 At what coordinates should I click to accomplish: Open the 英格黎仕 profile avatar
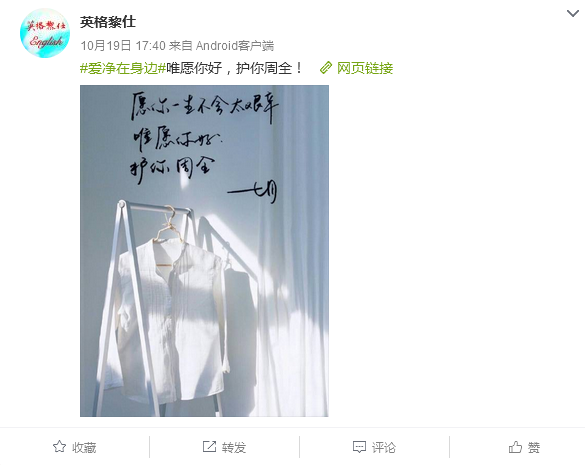point(45,33)
